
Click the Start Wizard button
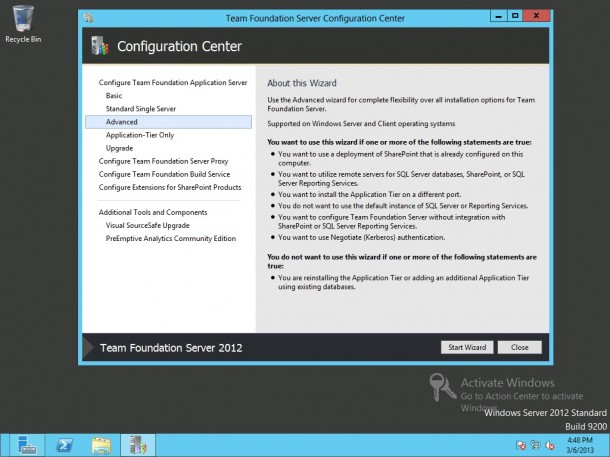(x=467, y=347)
